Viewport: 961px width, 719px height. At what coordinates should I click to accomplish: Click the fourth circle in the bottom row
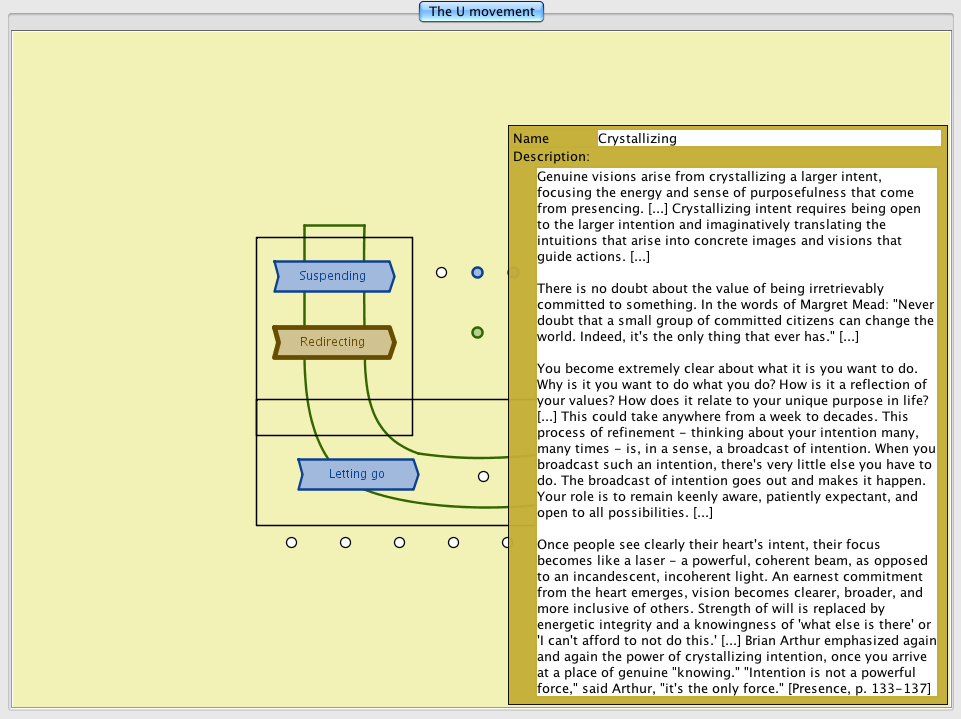point(453,542)
